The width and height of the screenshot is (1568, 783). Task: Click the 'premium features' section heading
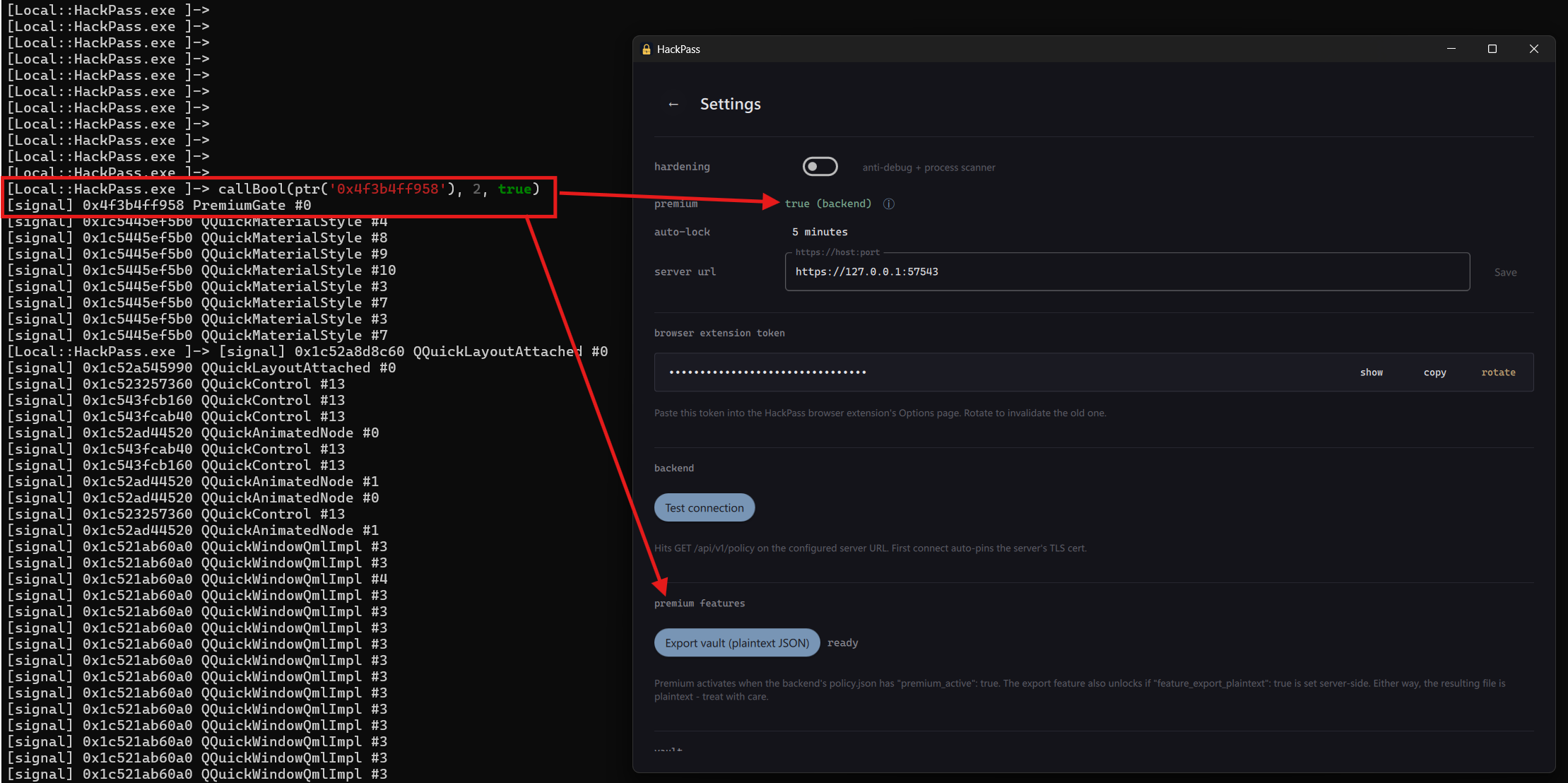tap(700, 604)
